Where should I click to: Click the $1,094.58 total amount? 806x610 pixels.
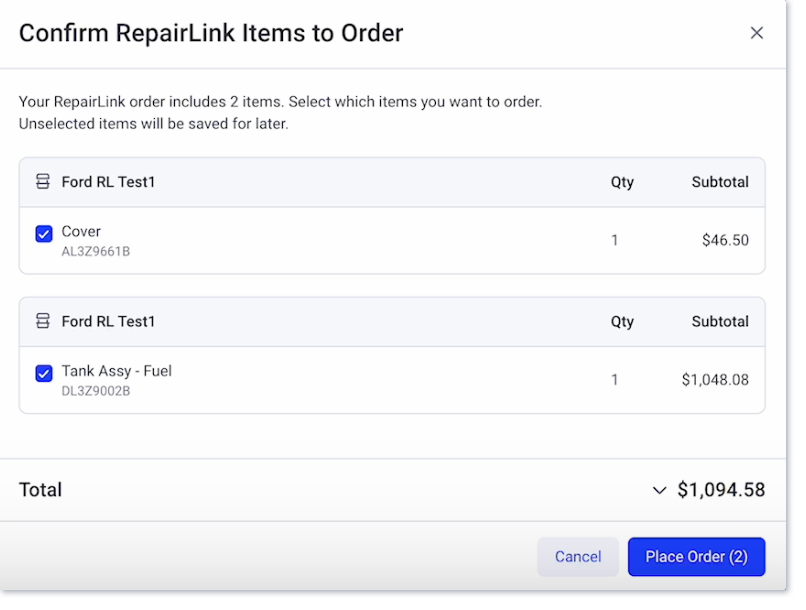tap(721, 490)
